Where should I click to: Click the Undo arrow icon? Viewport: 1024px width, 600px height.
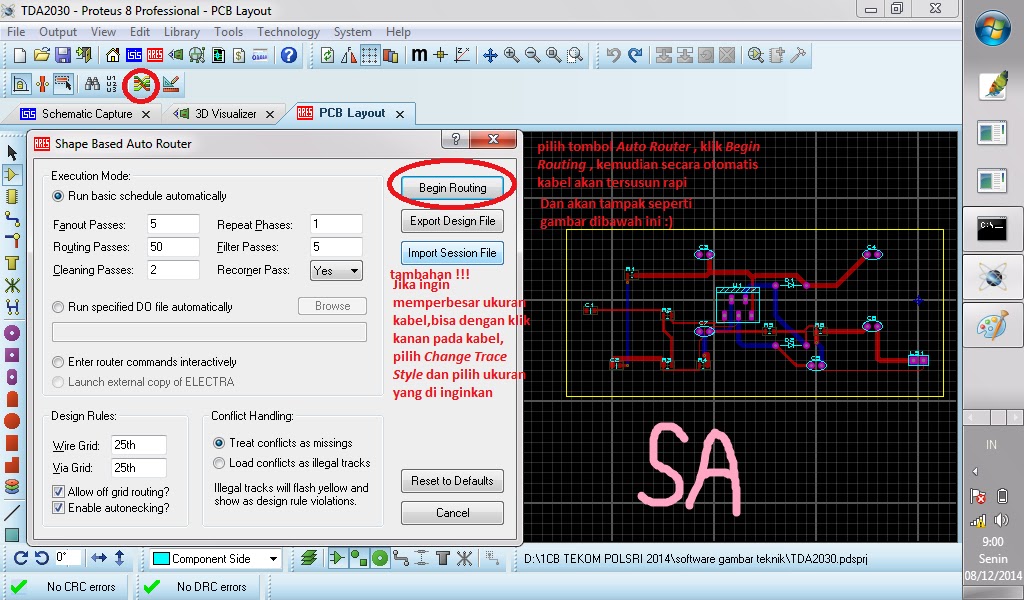click(x=613, y=55)
